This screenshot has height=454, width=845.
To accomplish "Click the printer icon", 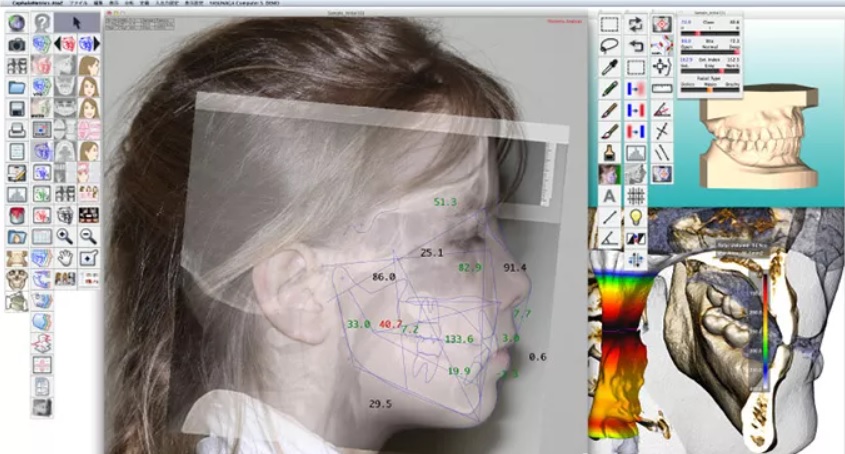I will coord(17,130).
